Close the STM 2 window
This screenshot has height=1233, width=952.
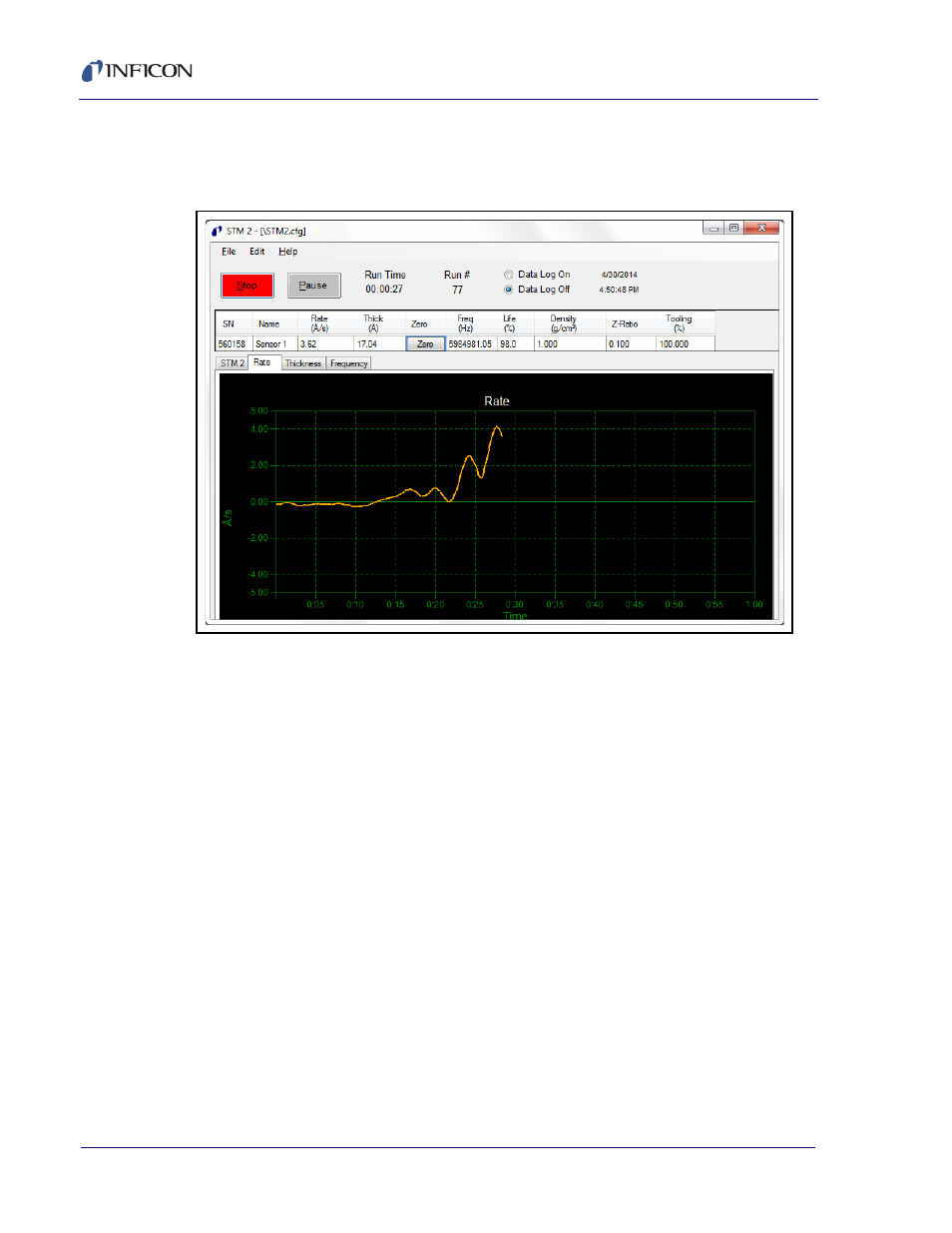761,228
